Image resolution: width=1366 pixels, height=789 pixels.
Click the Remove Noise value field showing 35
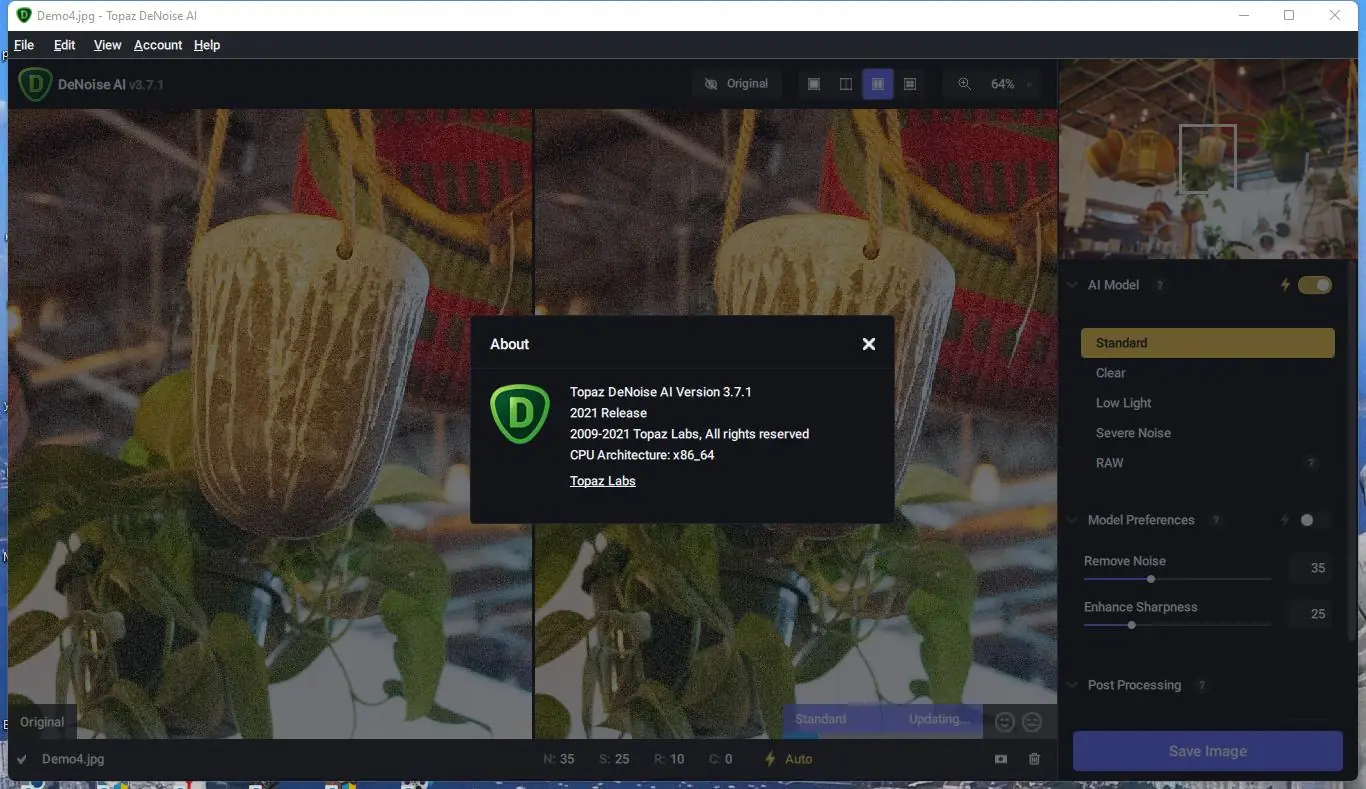tap(1310, 568)
